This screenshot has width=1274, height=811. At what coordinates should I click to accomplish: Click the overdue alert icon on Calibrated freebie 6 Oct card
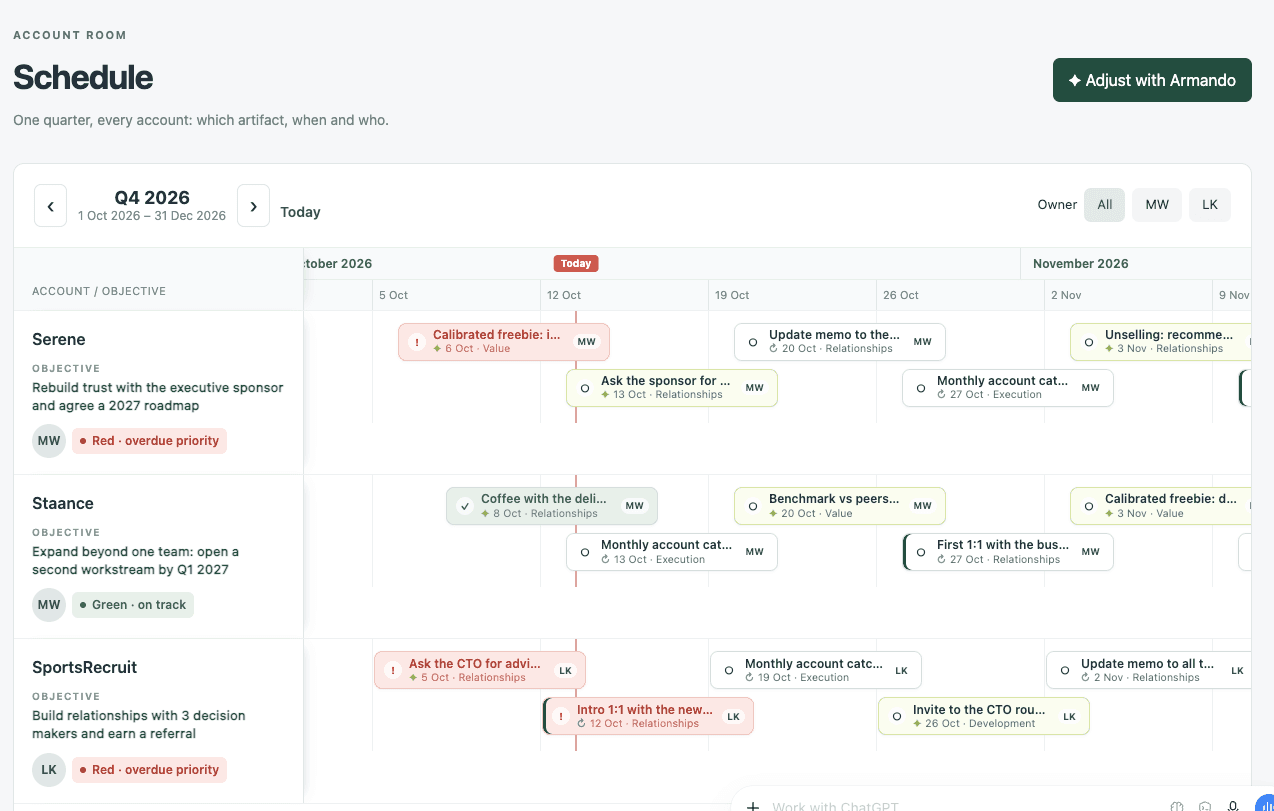coord(417,342)
